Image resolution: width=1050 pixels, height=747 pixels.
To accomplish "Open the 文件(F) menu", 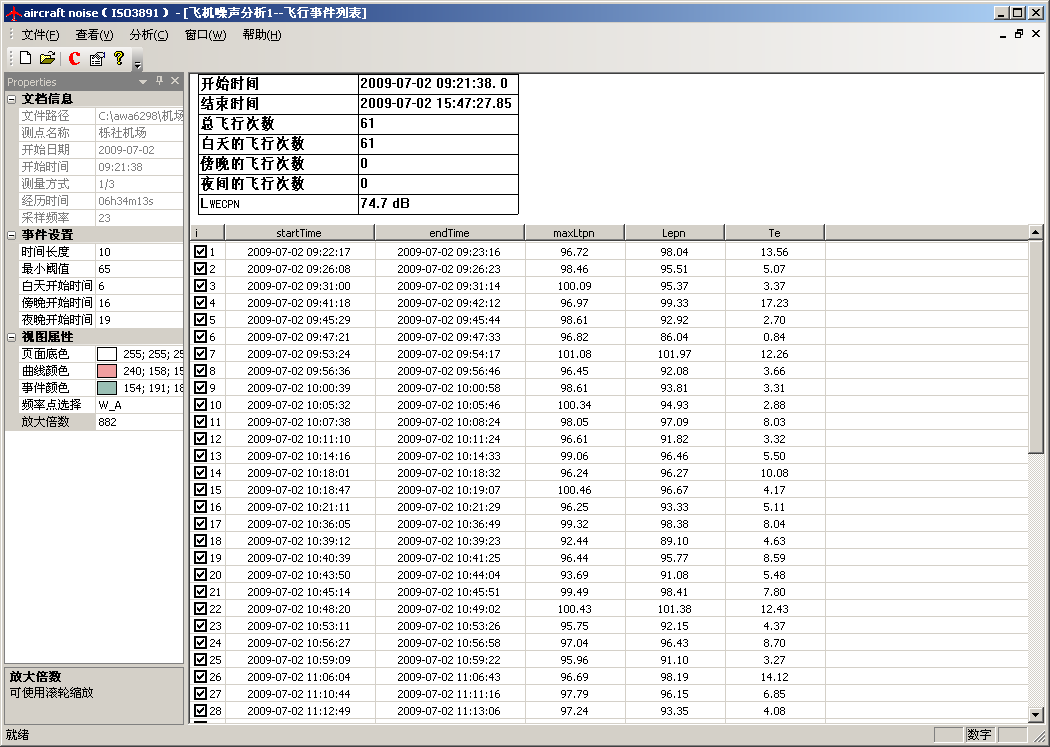I will coord(40,35).
